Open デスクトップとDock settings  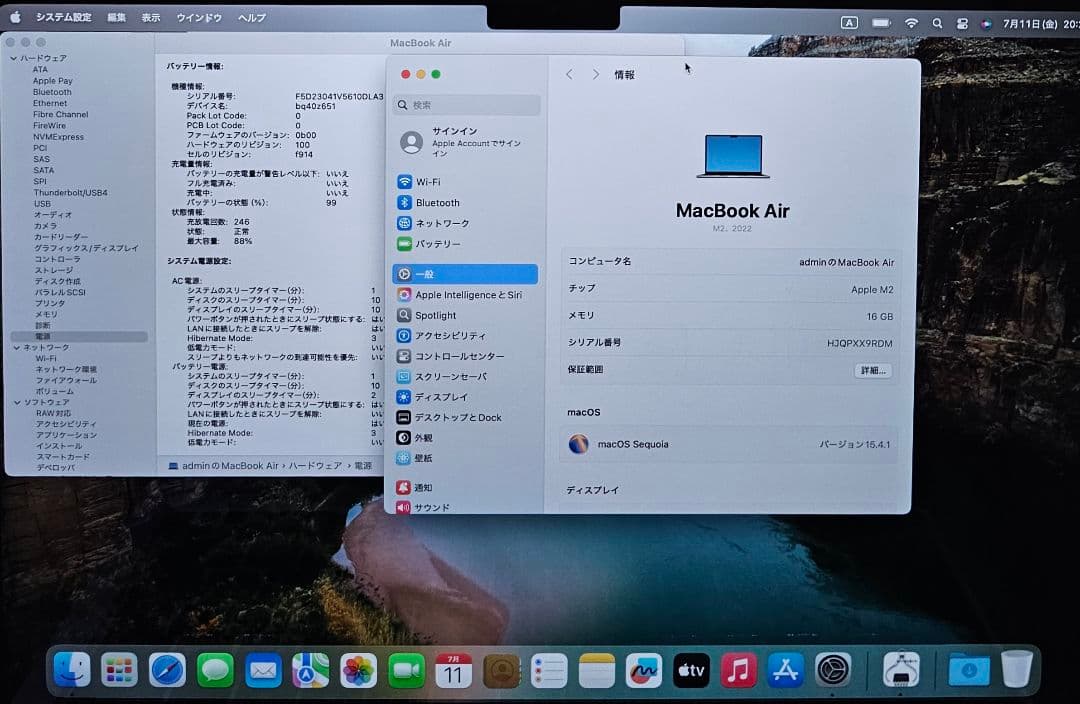tap(452, 417)
